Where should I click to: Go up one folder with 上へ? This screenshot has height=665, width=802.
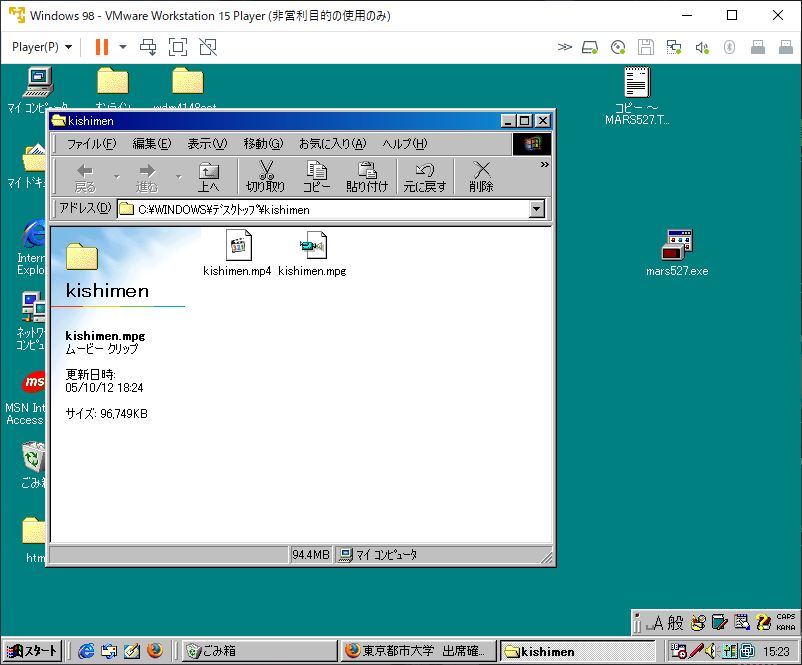tap(209, 176)
